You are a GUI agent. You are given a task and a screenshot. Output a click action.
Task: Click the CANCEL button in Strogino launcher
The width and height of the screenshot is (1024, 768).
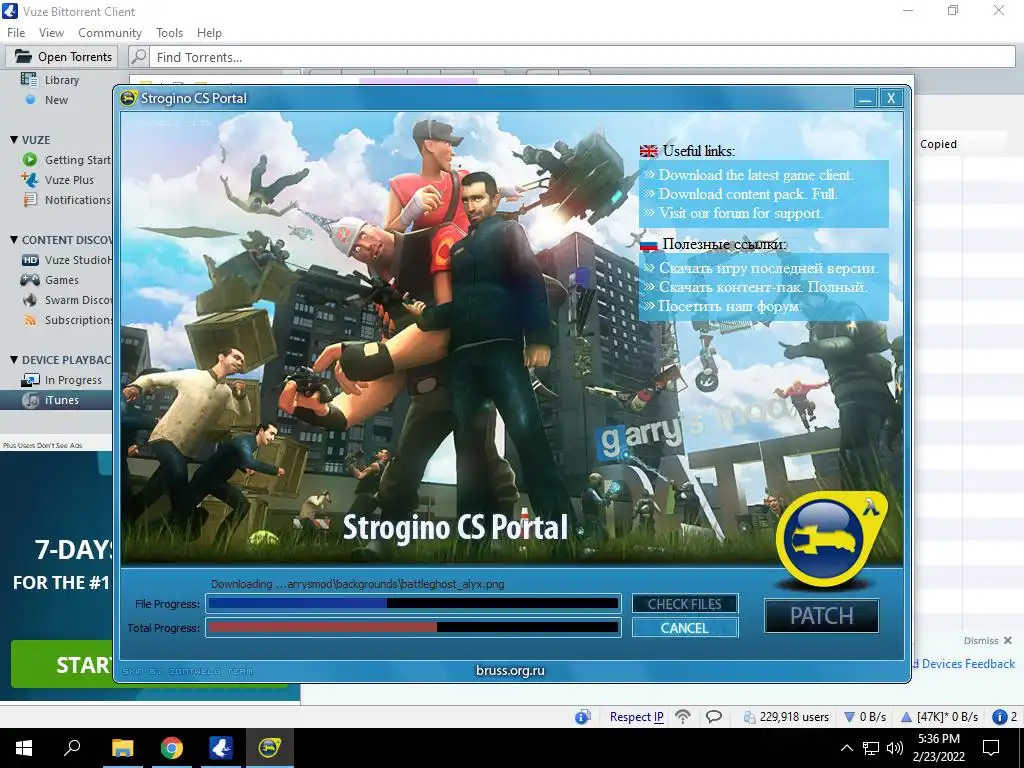685,628
